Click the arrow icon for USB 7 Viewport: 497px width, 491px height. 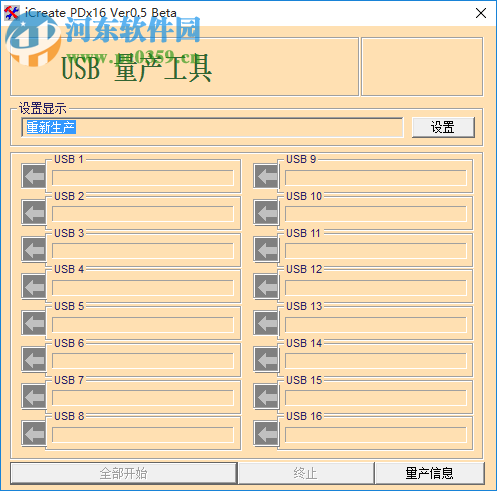click(x=34, y=397)
